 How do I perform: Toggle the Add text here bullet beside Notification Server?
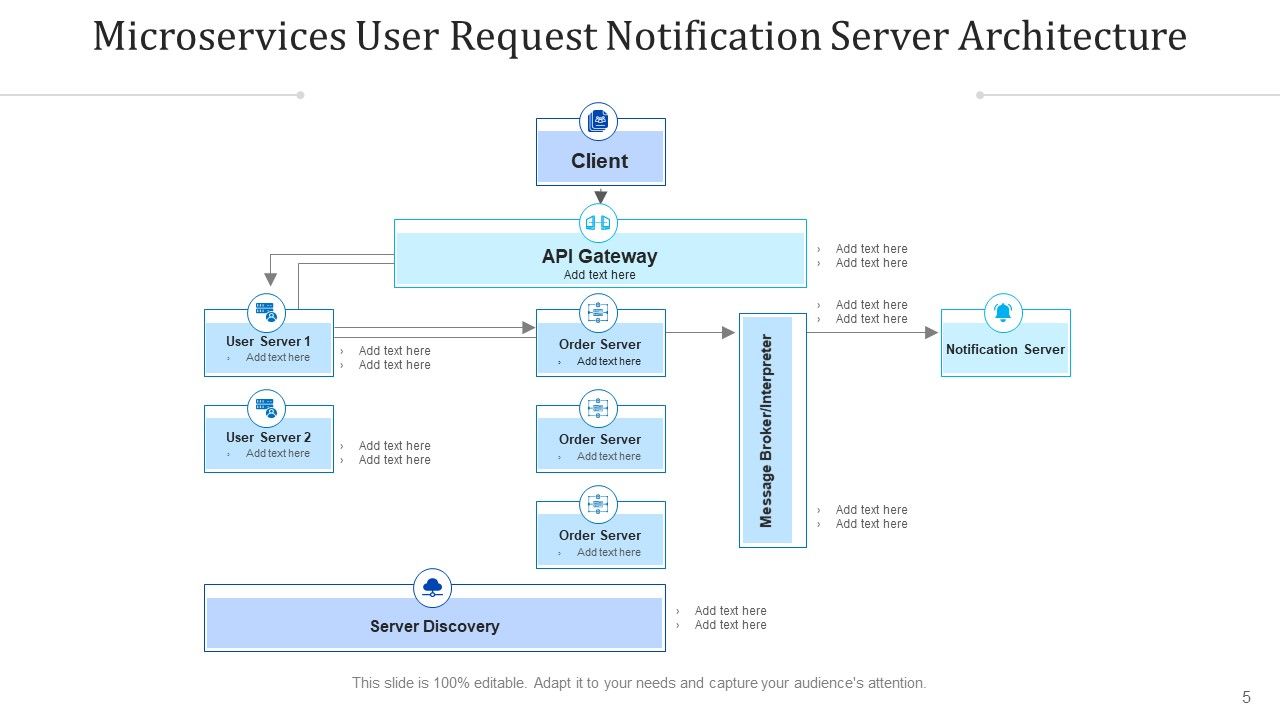pos(870,304)
